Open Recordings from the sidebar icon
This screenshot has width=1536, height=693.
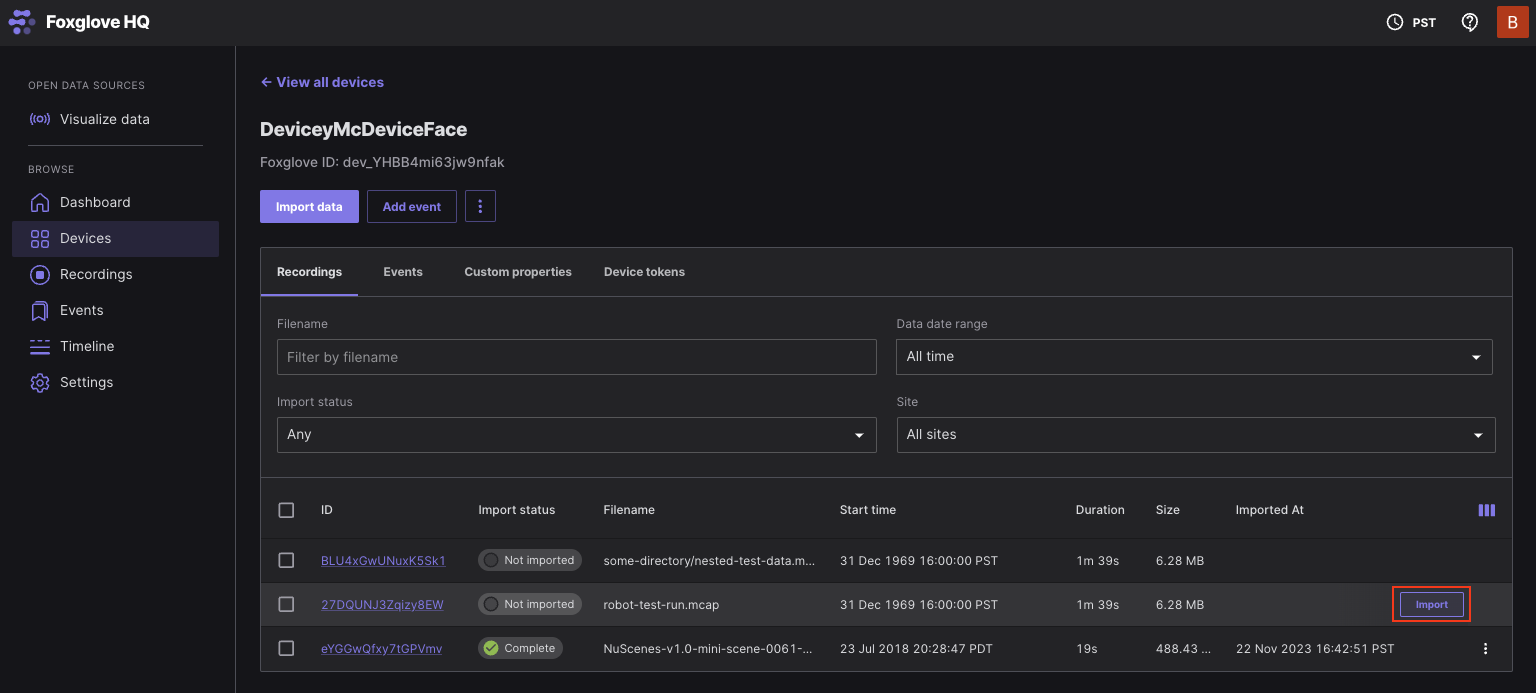click(40, 274)
